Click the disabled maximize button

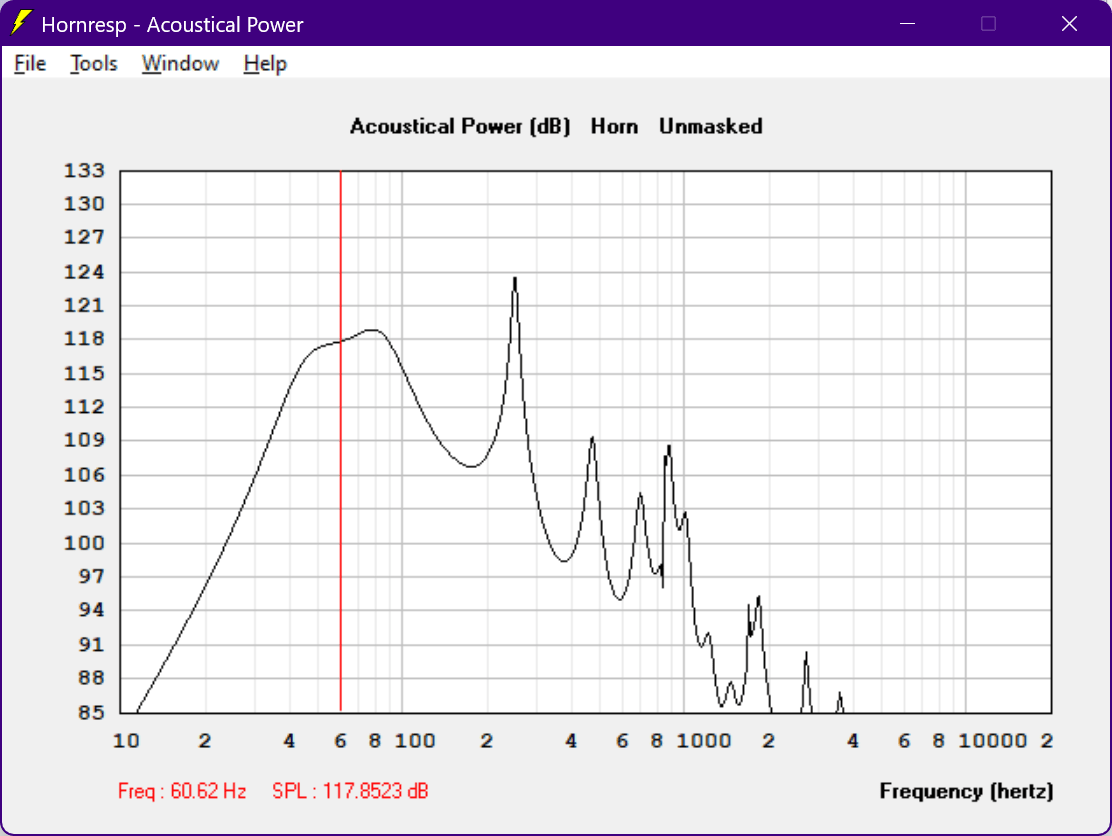coord(988,23)
